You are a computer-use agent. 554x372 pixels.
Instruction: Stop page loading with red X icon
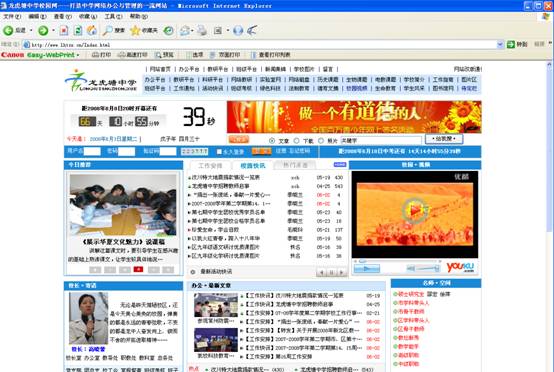point(64,31)
